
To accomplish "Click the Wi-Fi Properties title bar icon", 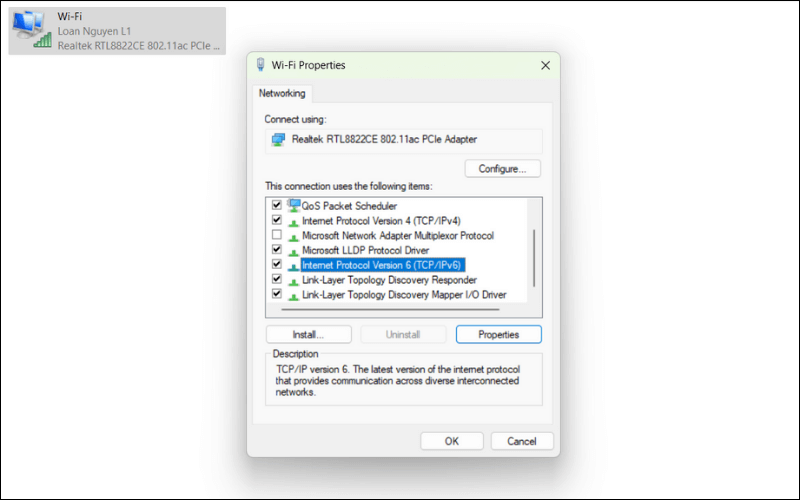I will (x=261, y=65).
